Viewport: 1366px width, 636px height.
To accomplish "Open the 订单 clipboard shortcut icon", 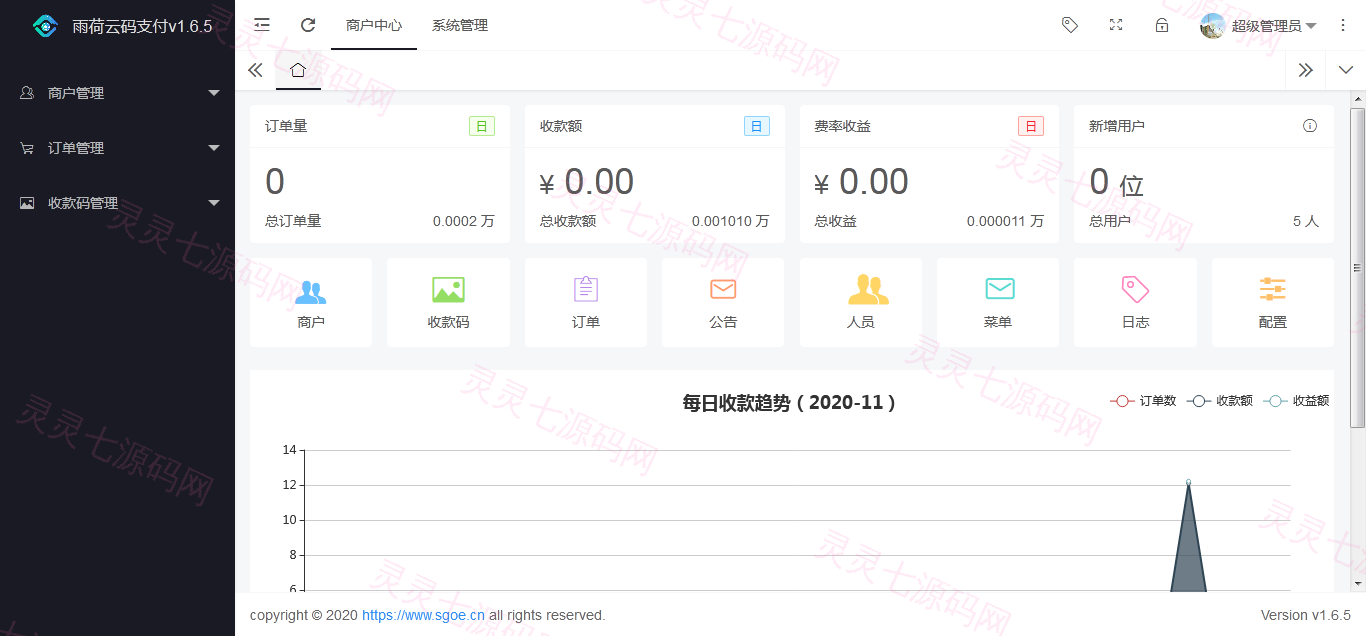I will (586, 289).
